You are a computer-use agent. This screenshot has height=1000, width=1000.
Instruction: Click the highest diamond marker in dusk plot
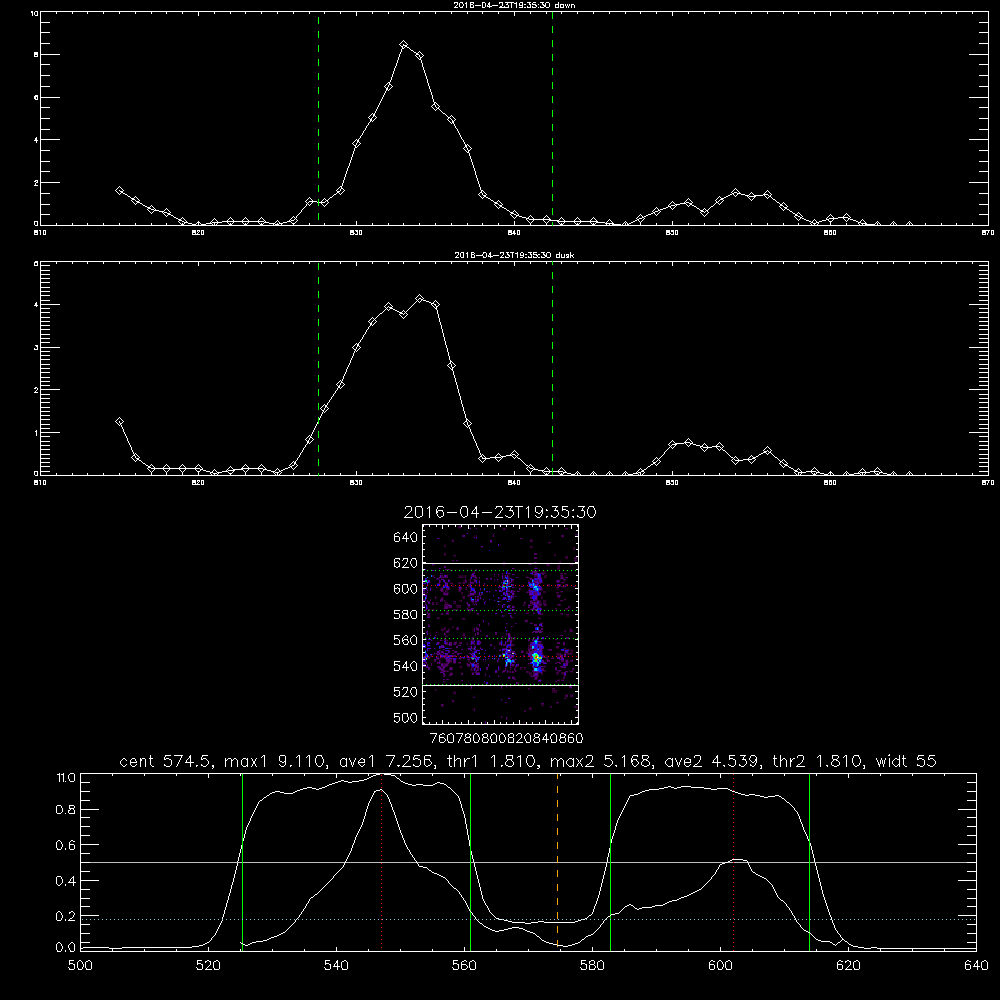pos(420,298)
